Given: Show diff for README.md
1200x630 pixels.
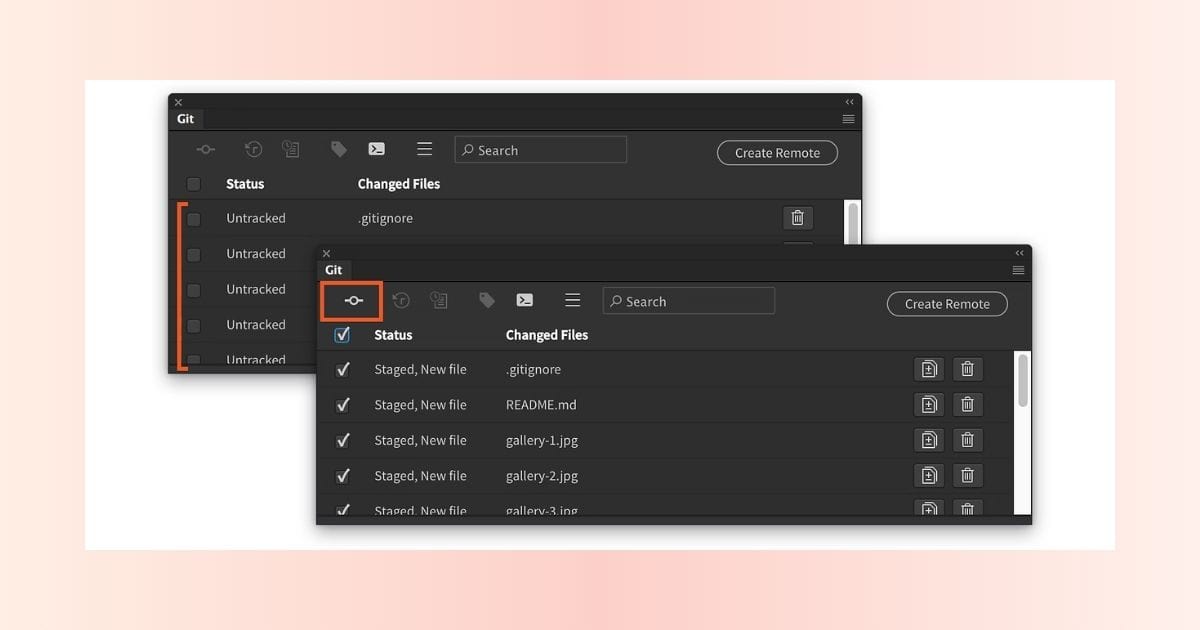Looking at the screenshot, I should (x=929, y=405).
